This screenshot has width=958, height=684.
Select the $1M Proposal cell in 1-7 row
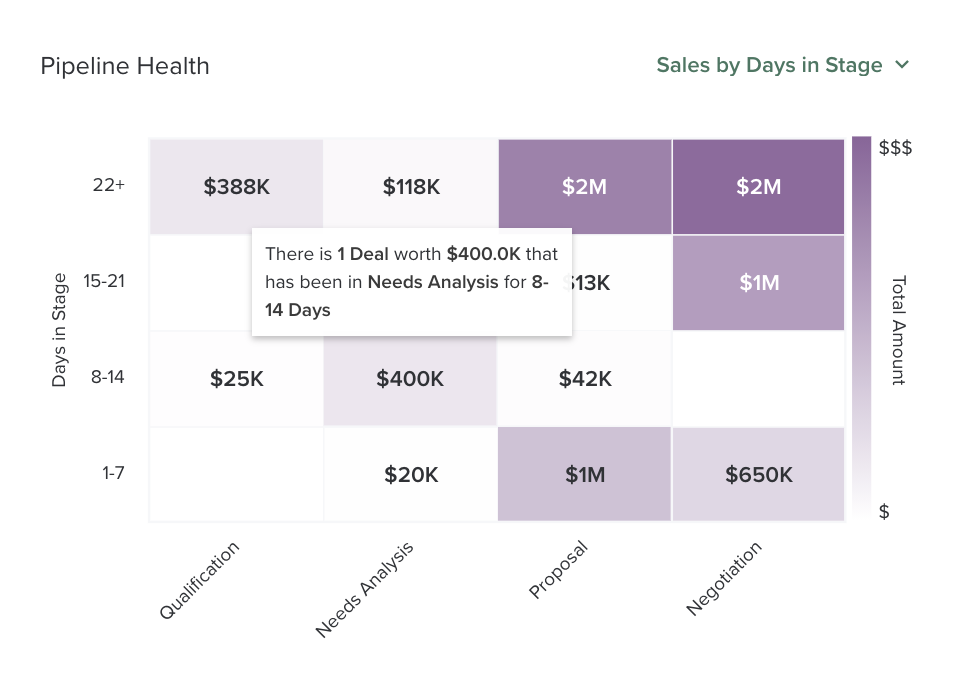click(584, 473)
